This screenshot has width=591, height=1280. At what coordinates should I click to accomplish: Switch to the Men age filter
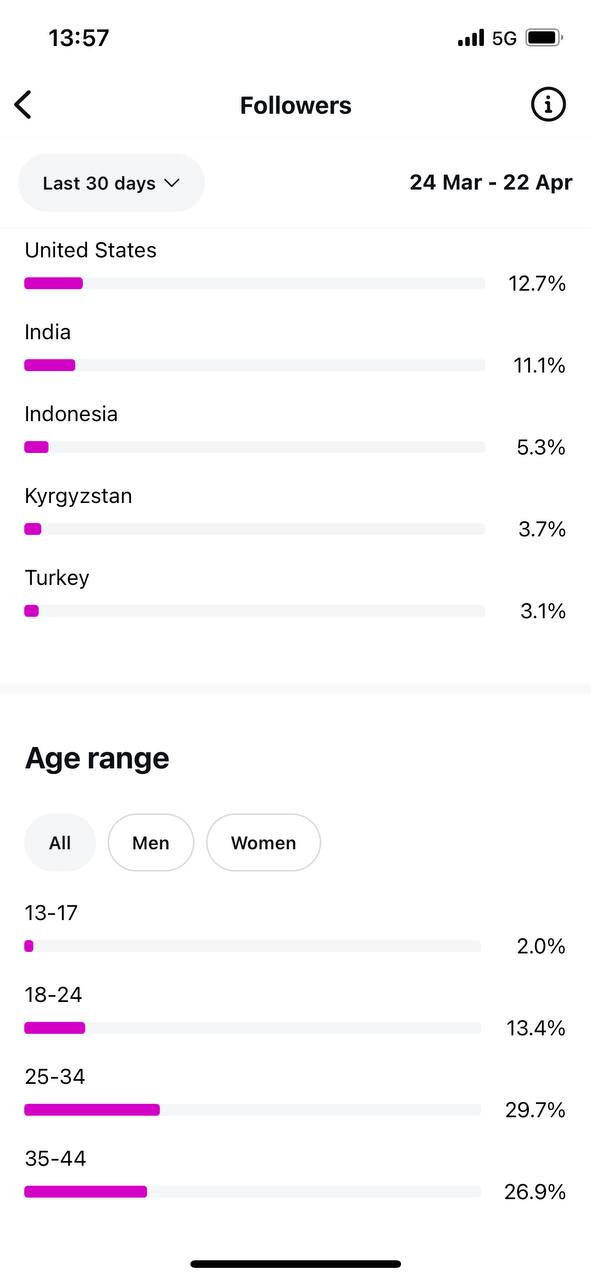(x=151, y=843)
